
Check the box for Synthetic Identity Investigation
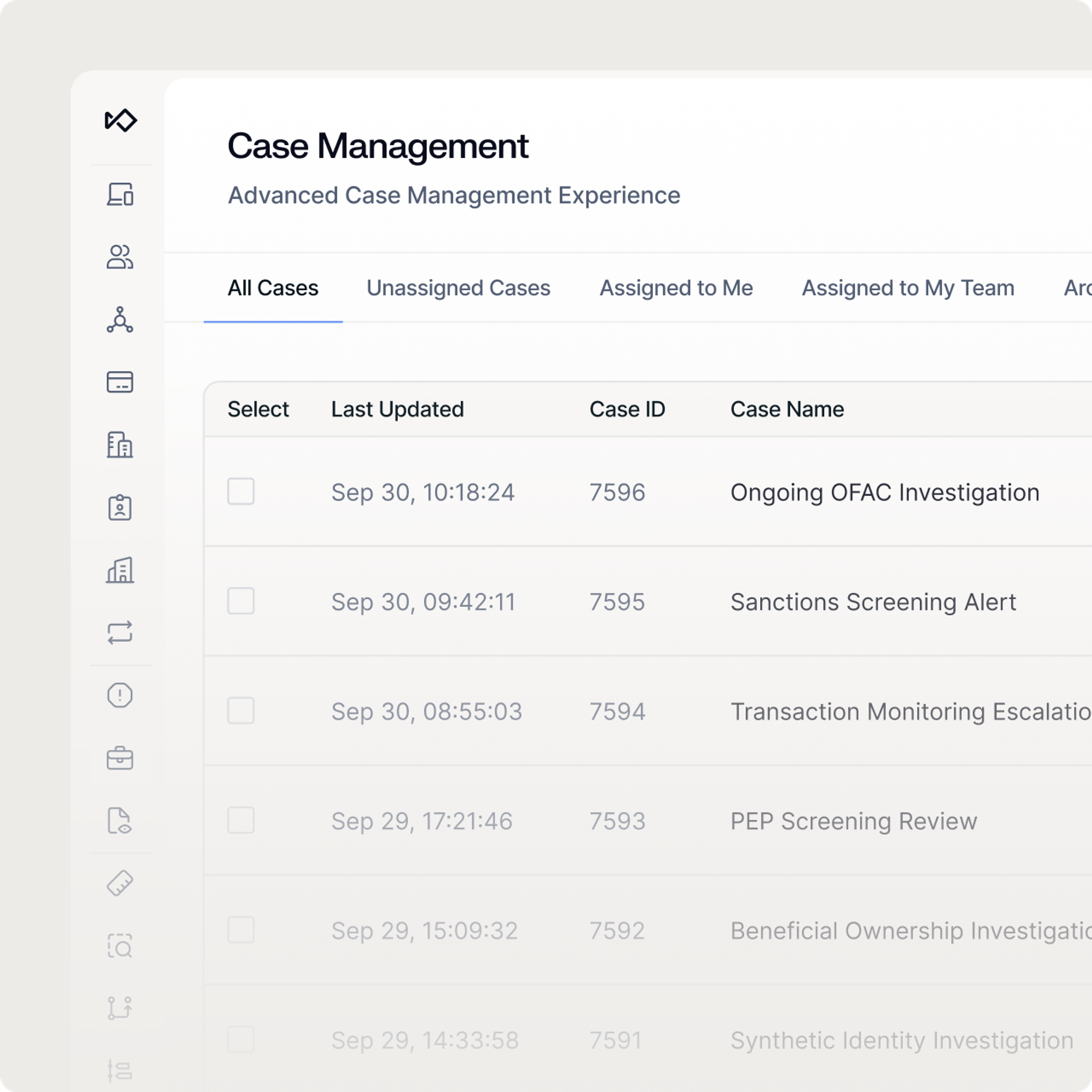pos(241,1039)
